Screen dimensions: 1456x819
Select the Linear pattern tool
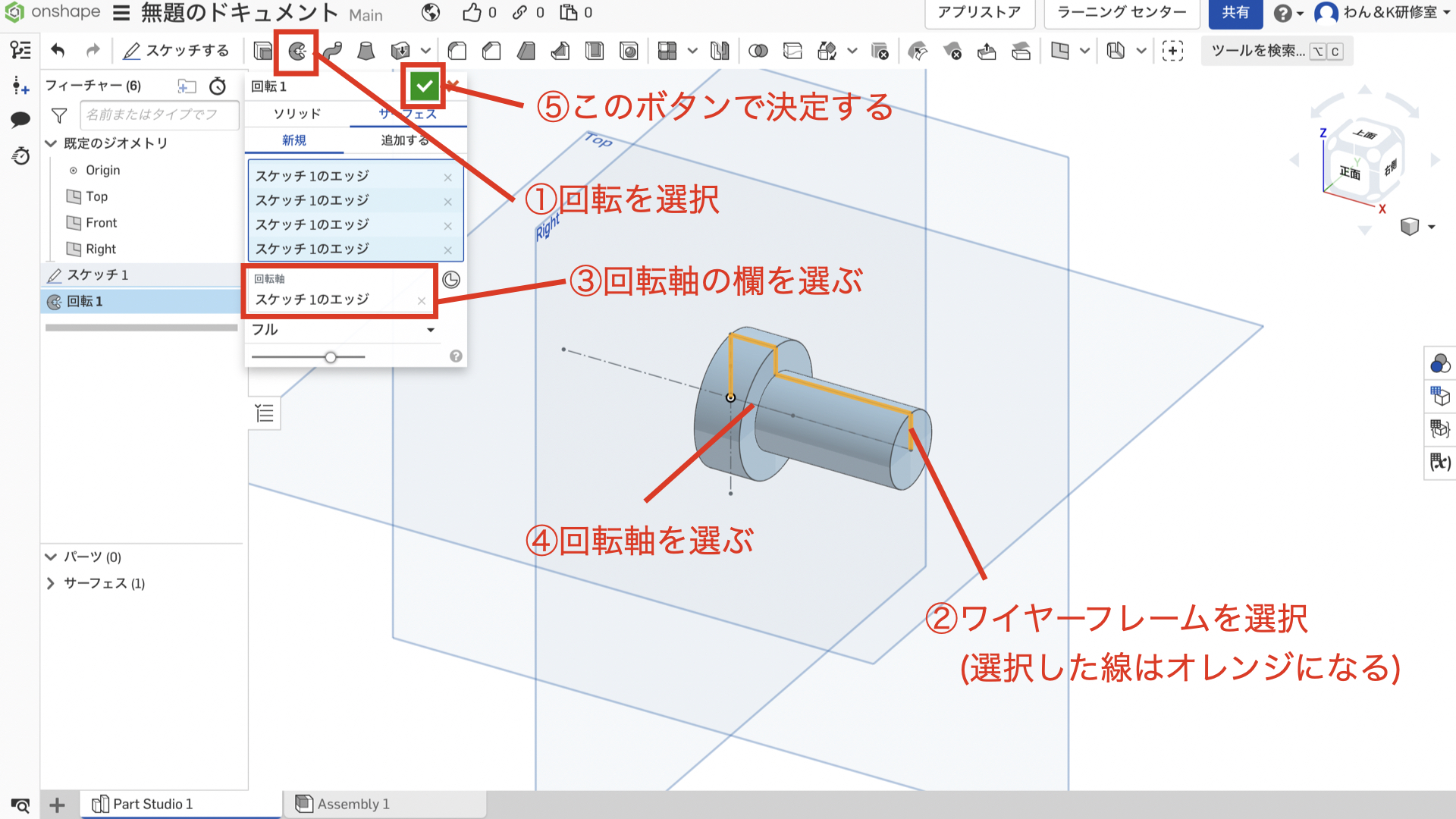pos(667,51)
